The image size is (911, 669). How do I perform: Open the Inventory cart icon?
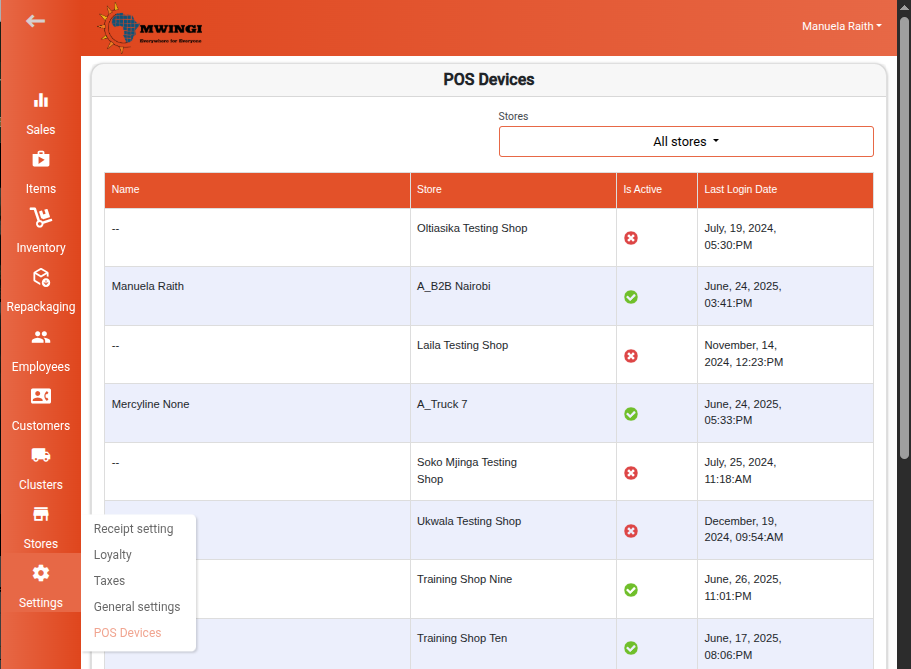click(41, 217)
